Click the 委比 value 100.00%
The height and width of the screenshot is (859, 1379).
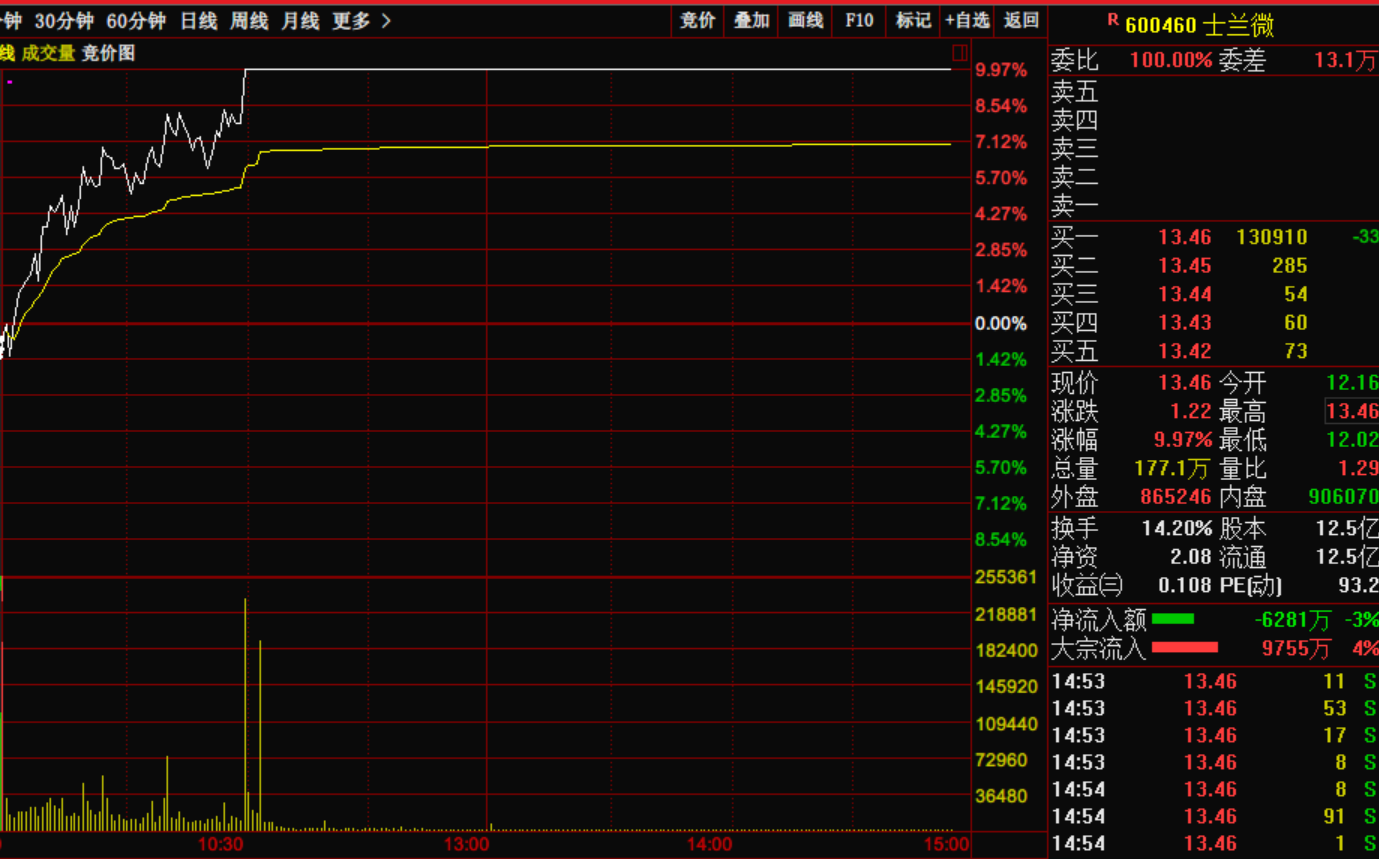[x=1171, y=60]
